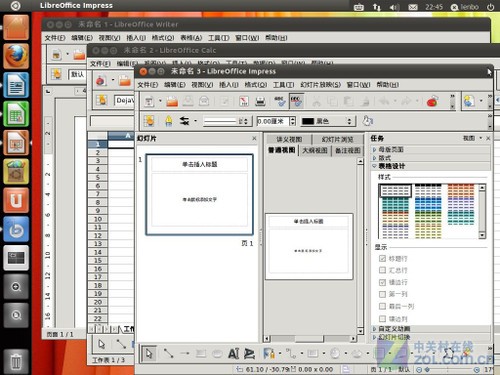Expand 母版页面 section in task pane
This screenshot has height=375, width=500.
[431, 150]
